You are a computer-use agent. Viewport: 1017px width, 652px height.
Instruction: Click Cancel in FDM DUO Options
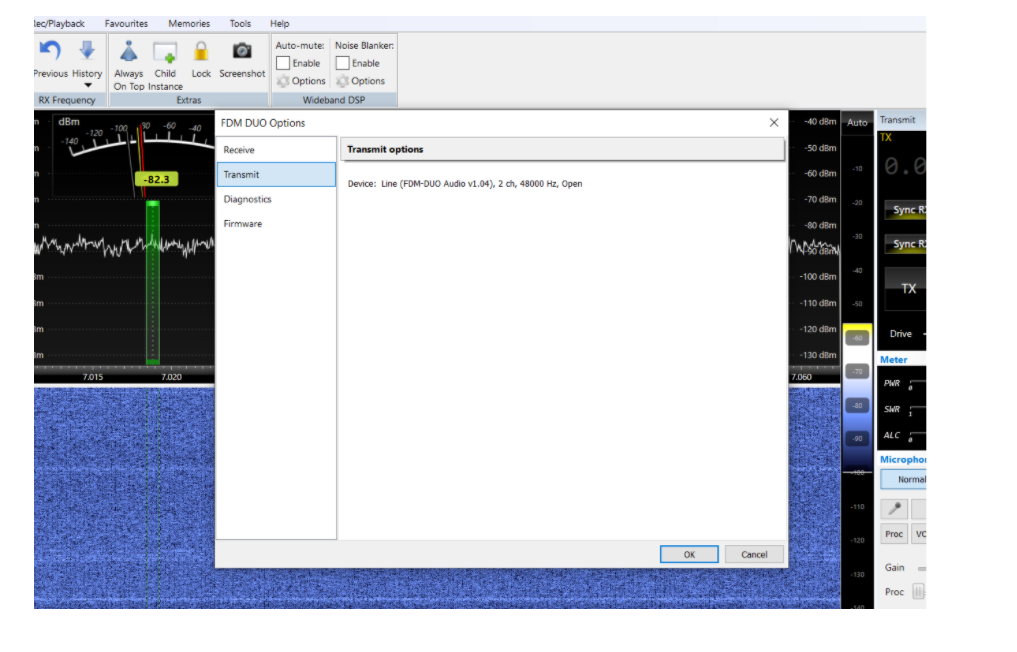tap(754, 554)
